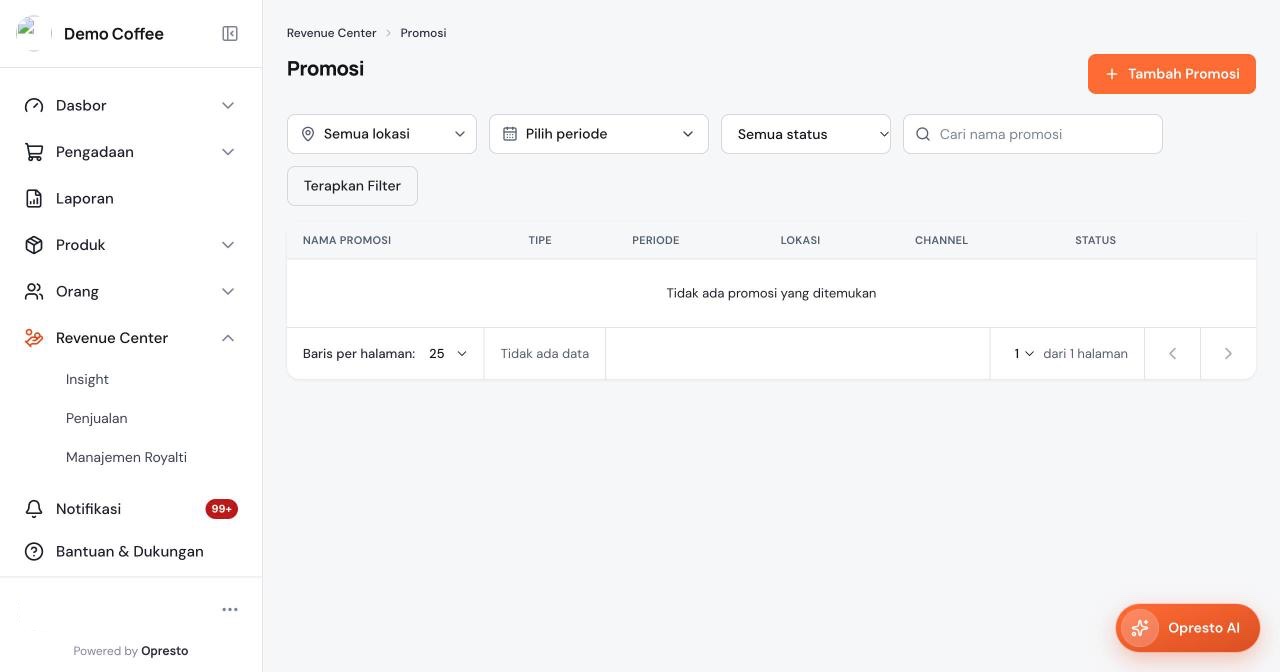Click the Demo Coffee business name

coord(114,34)
